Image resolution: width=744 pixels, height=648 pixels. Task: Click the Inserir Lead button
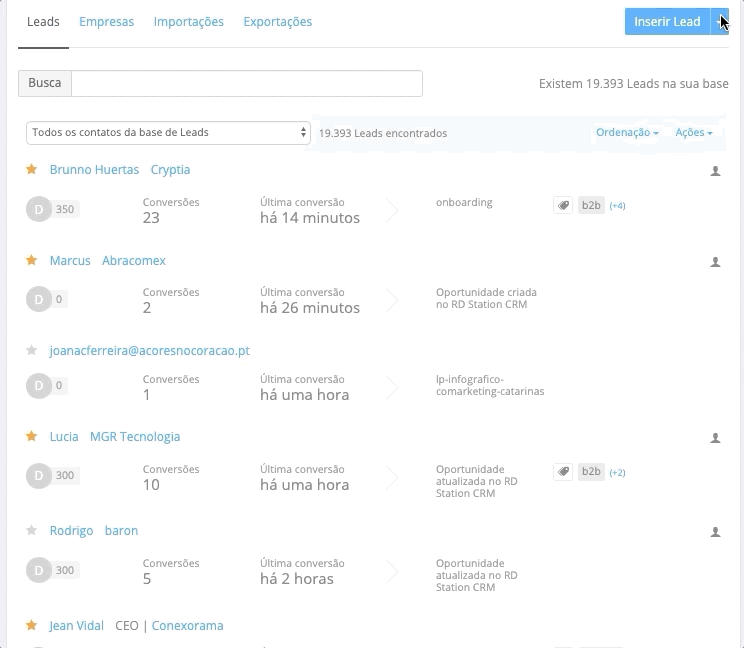click(666, 22)
